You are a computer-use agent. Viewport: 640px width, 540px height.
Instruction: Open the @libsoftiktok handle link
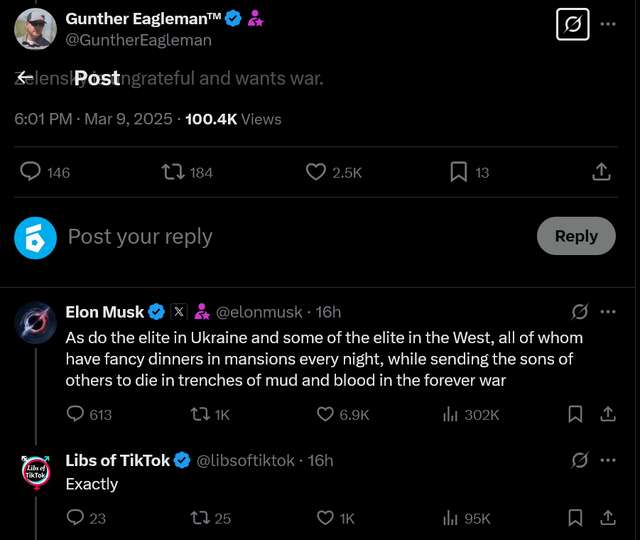(x=245, y=460)
